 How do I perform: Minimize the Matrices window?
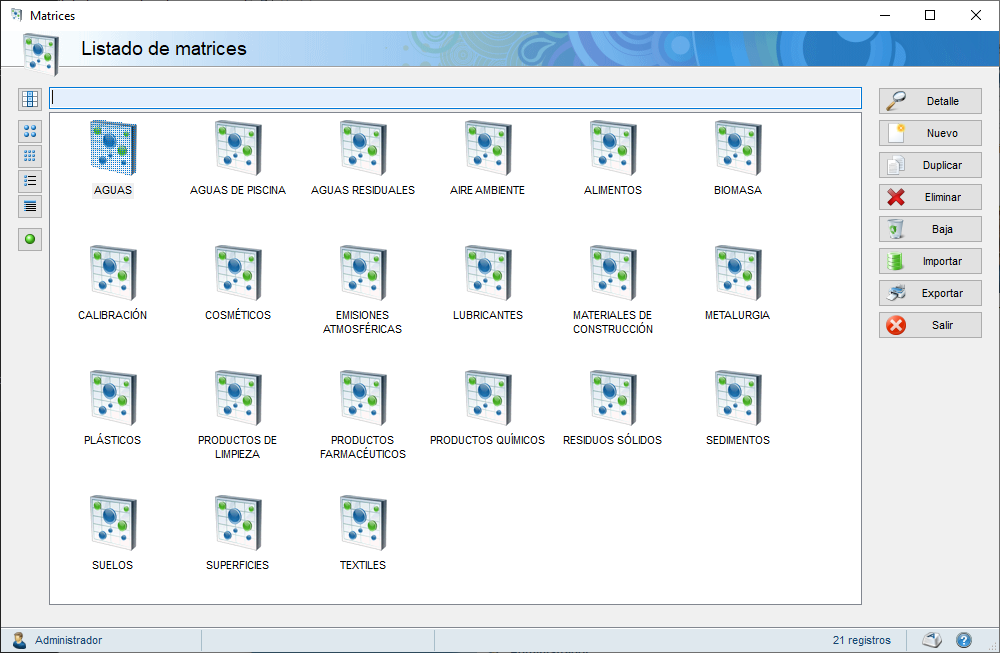pyautogui.click(x=885, y=15)
